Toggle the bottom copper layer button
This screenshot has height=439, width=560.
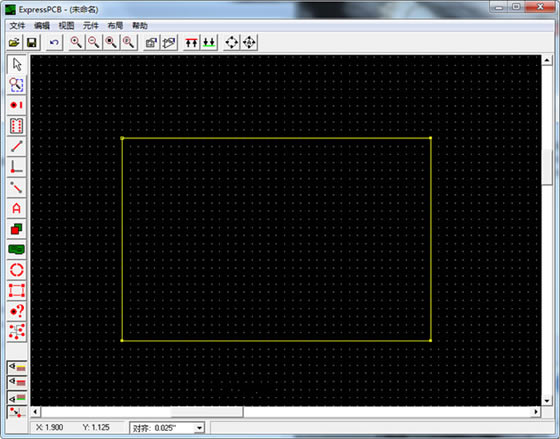pos(17,398)
